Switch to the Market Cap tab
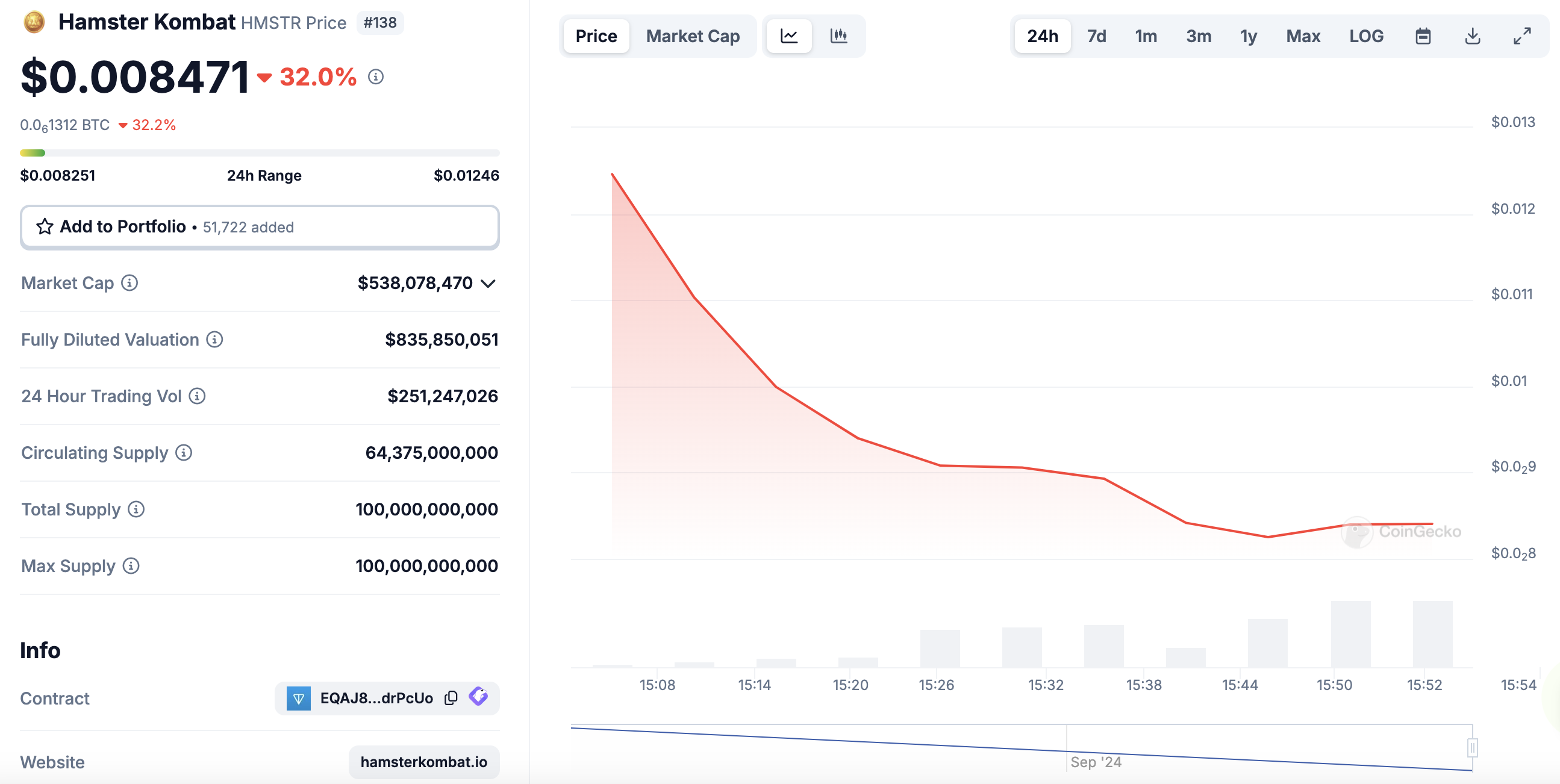Screen dimensions: 1560x784 pyautogui.click(x=693, y=36)
